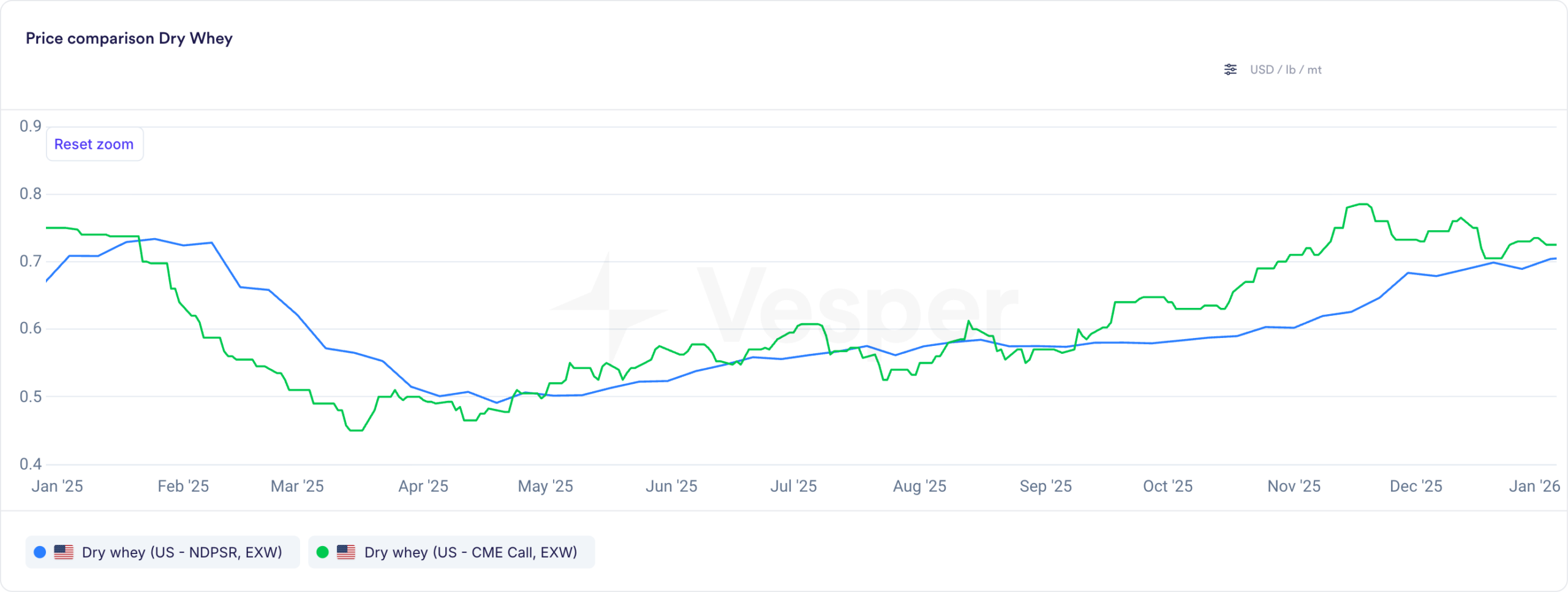Select the Apr '25 x-axis label
The image size is (1568, 592).
(423, 486)
